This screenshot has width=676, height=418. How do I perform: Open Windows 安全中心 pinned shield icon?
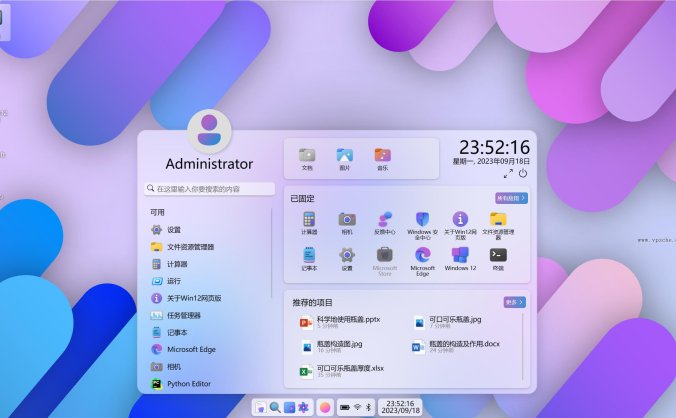422,226
